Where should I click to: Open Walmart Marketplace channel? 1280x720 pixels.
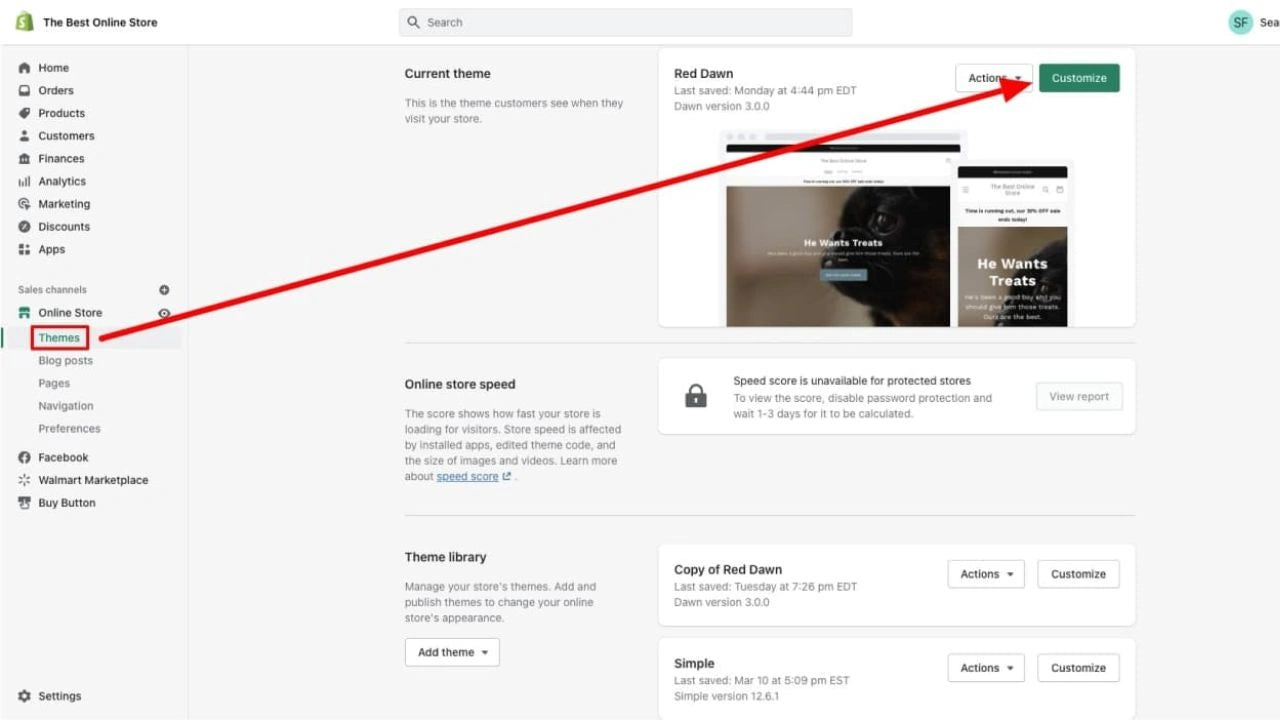(x=94, y=480)
